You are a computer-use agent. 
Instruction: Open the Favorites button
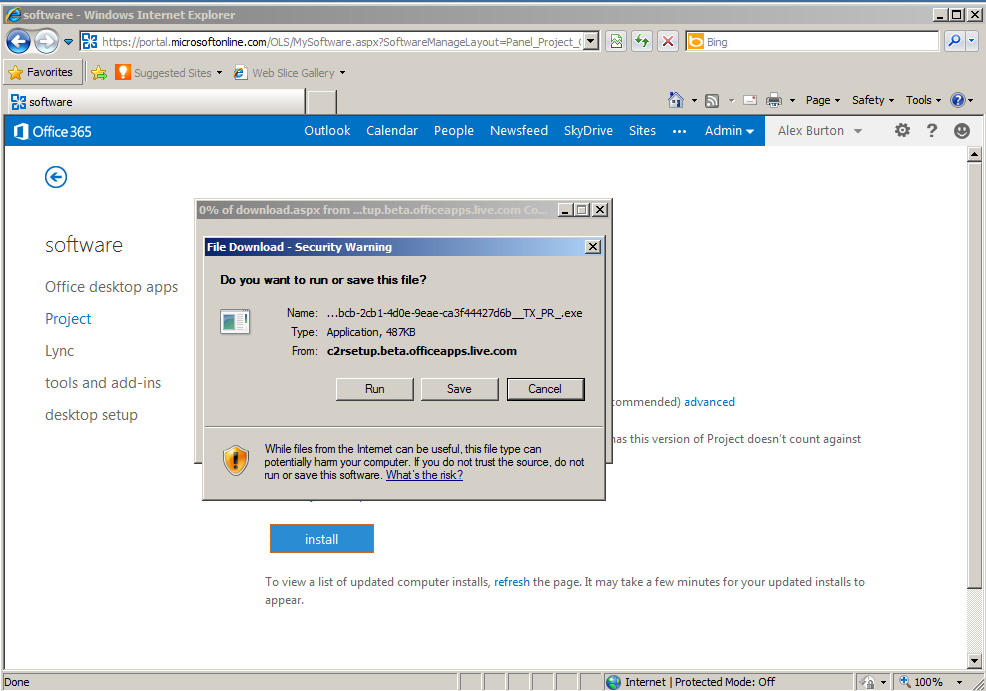click(x=42, y=72)
